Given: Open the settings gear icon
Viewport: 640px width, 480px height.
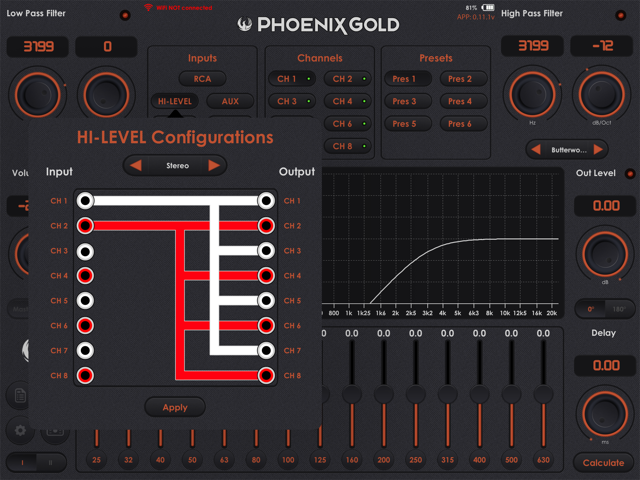Looking at the screenshot, I should 20,430.
